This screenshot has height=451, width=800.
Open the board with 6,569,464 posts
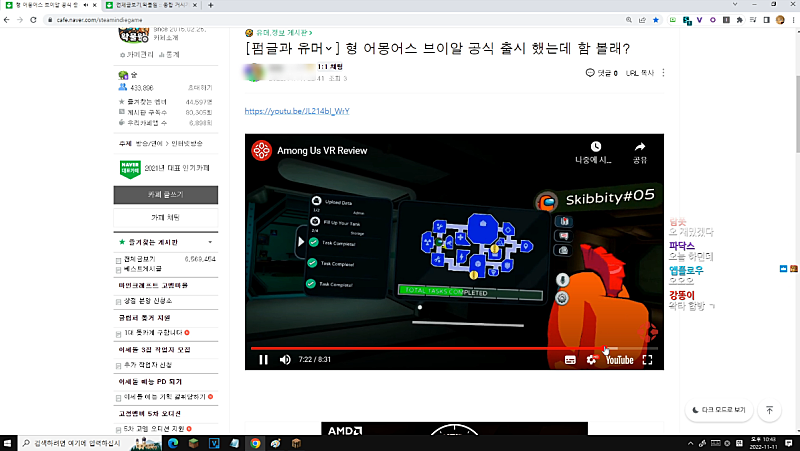tap(140, 259)
